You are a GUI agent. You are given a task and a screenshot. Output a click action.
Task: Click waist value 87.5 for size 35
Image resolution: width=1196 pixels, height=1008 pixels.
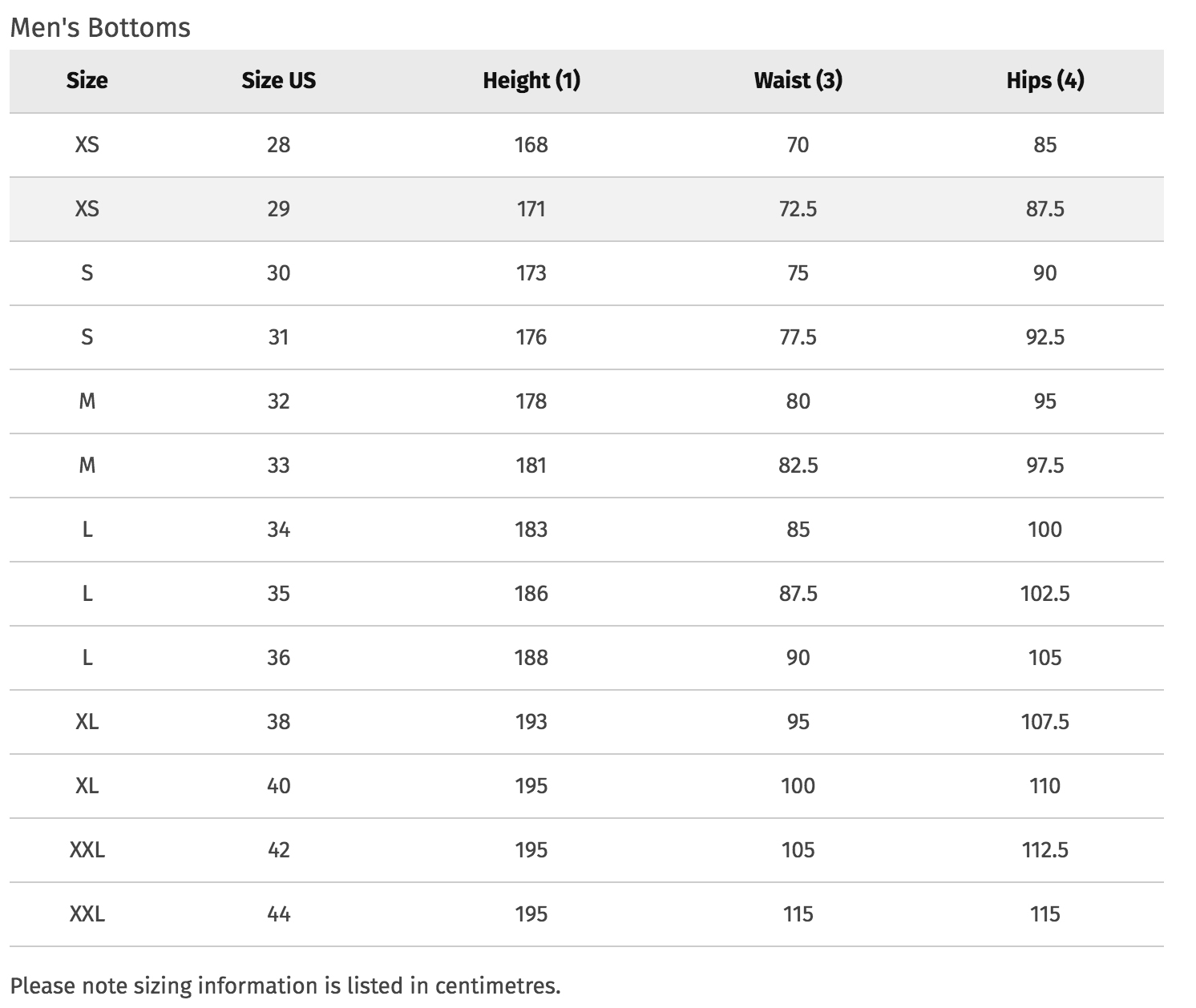[x=798, y=594]
